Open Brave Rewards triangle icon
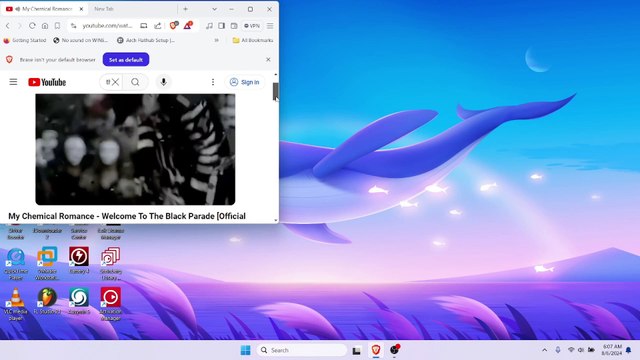640x360 pixels. (188, 25)
